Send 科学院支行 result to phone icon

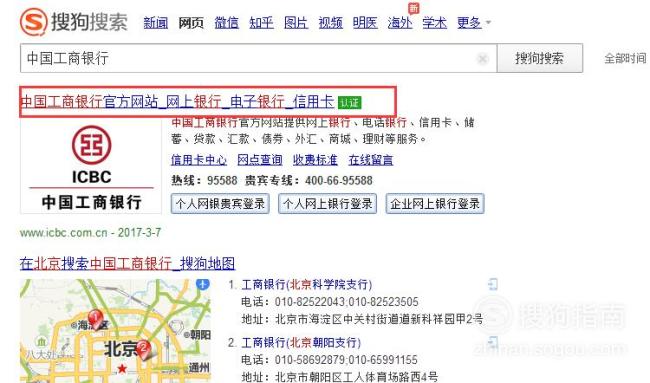pos(492,284)
